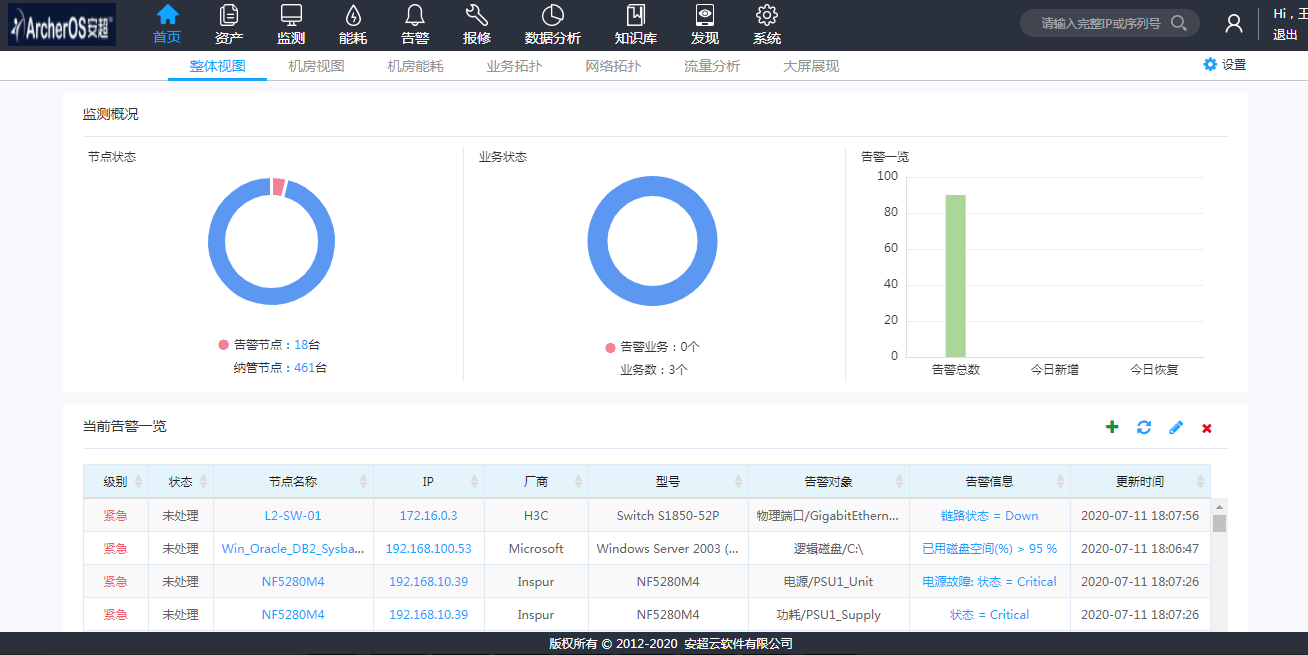Edit alerts using the pencil icon
The height and width of the screenshot is (655, 1308).
(1176, 427)
